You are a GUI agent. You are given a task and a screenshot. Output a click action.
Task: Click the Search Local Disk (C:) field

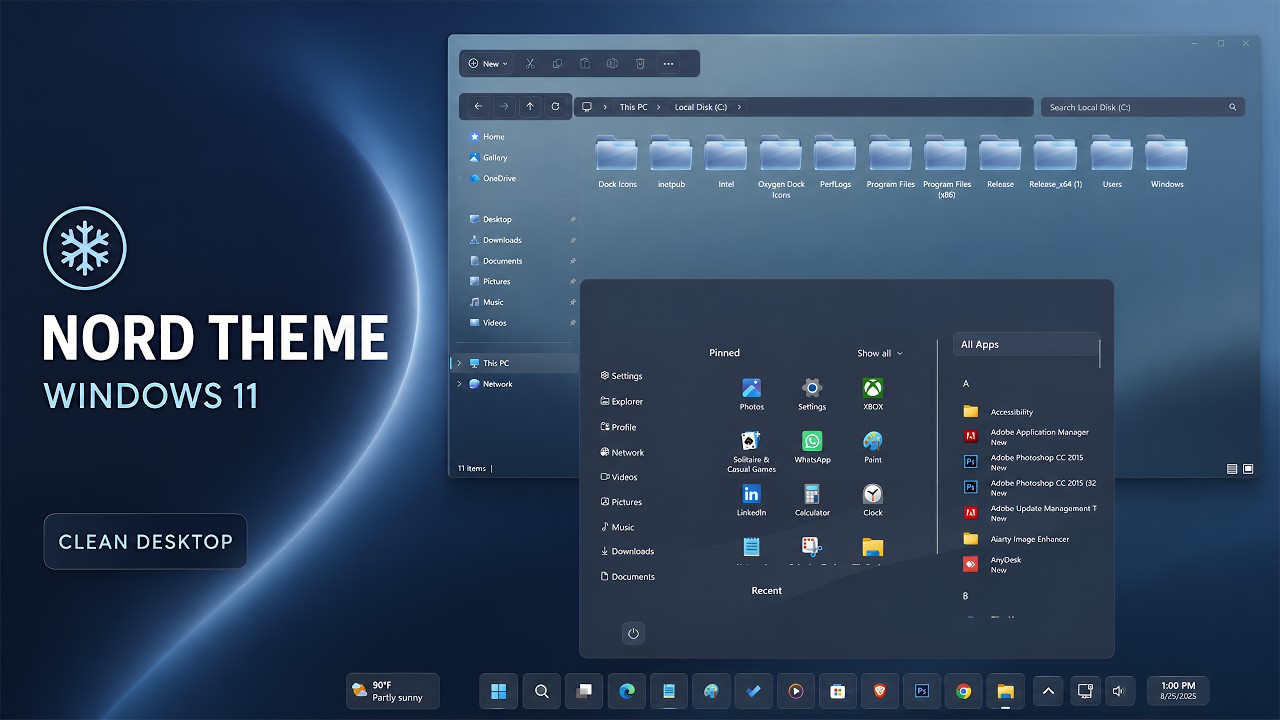pos(1143,107)
